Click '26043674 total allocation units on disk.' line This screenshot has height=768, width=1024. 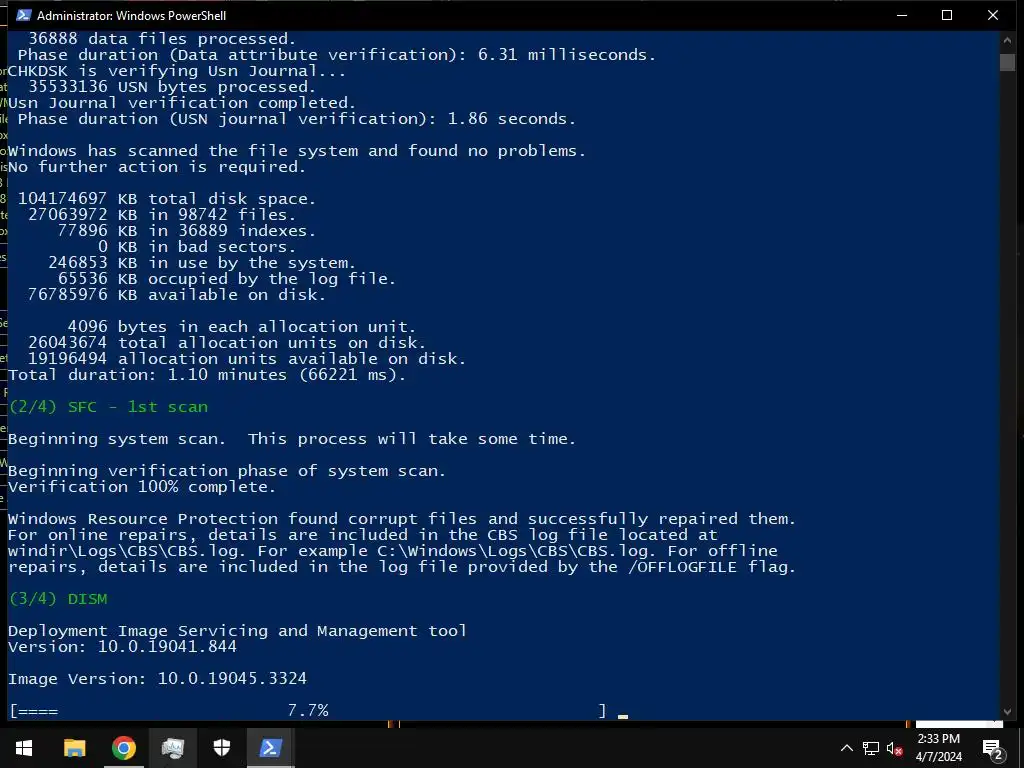[x=227, y=343]
